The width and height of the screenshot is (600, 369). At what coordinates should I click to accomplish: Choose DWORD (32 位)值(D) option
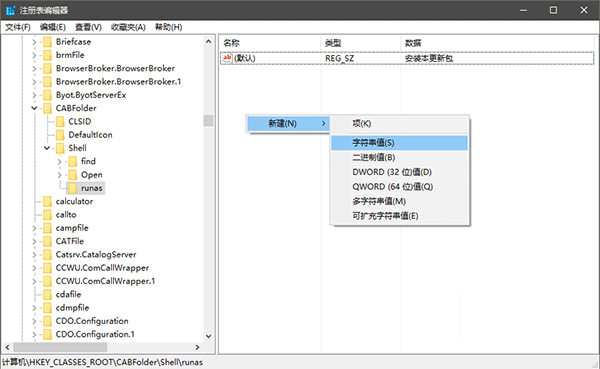pyautogui.click(x=399, y=172)
